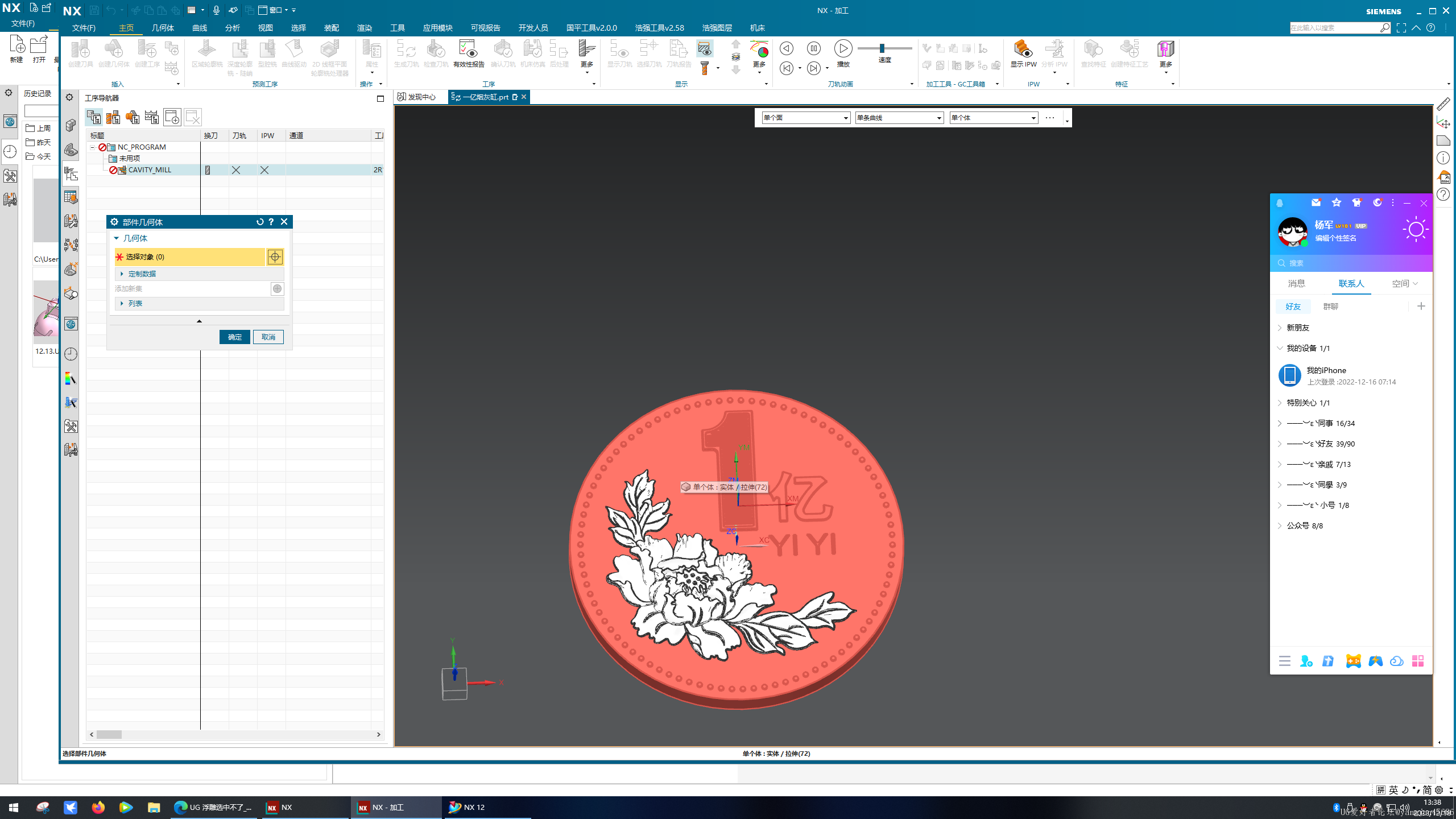Click the 速度 speed slider handle

882,48
